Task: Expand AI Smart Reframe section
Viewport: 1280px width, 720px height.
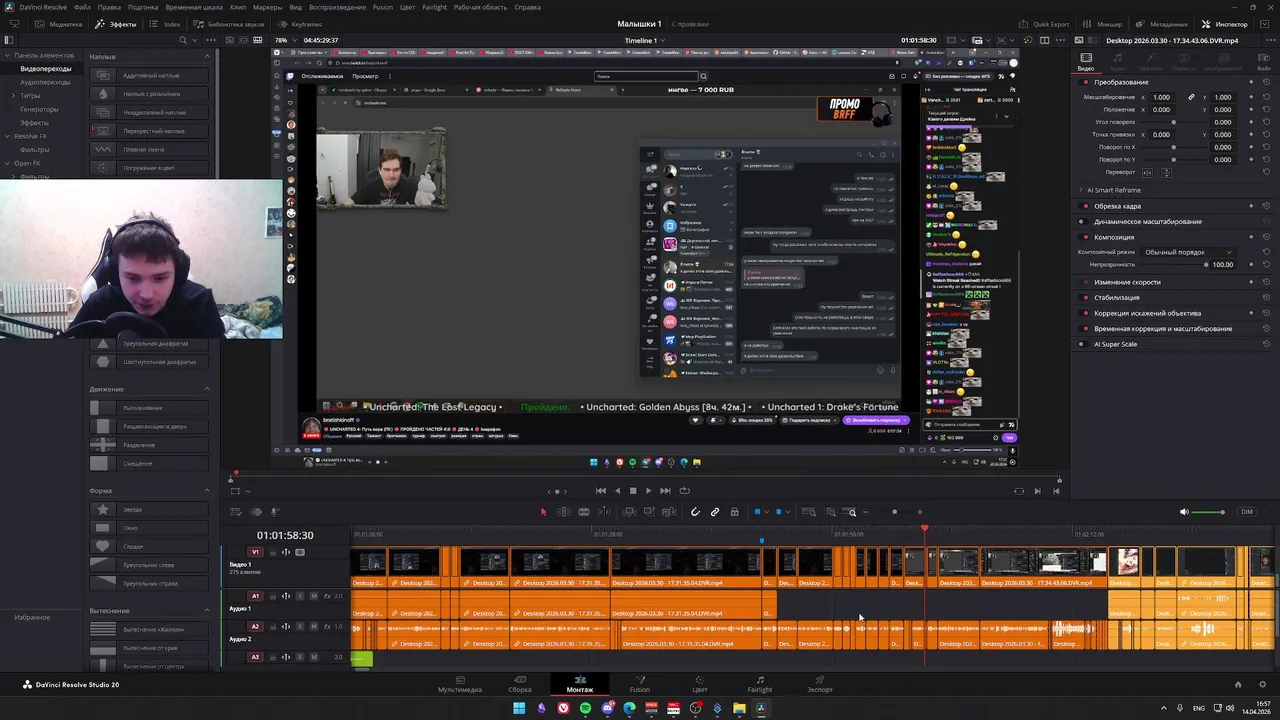Action: 1081,190
